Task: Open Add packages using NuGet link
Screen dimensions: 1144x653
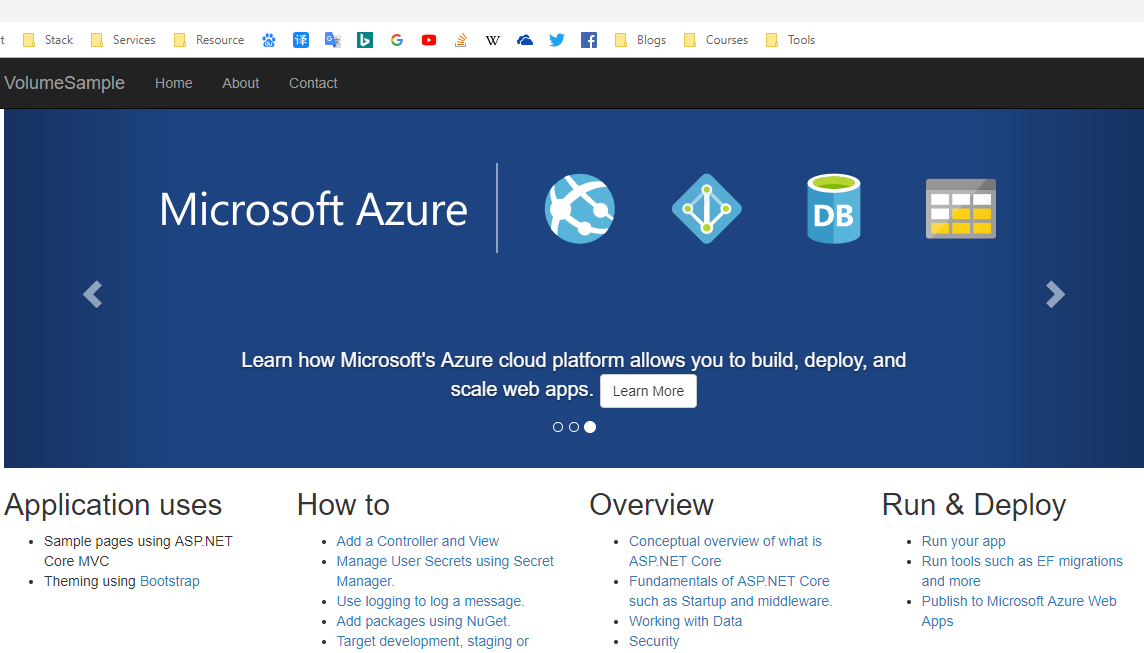Action: (423, 622)
